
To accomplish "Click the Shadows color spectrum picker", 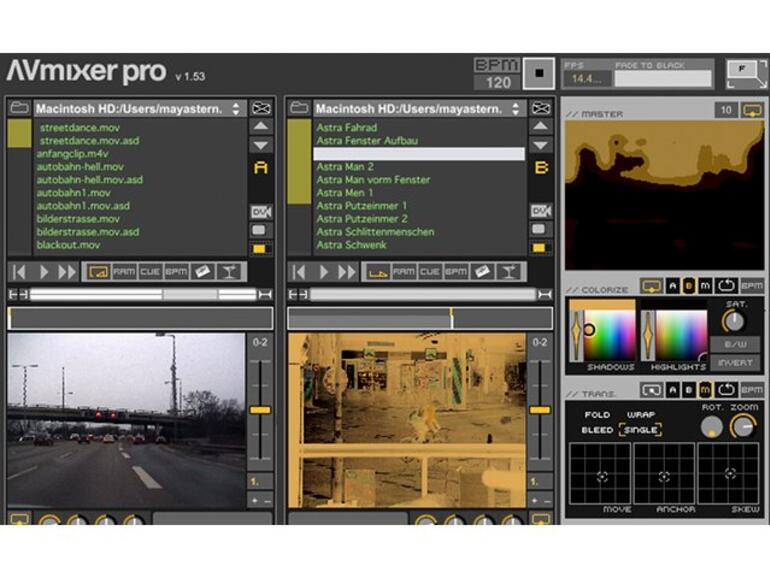I will [609, 334].
